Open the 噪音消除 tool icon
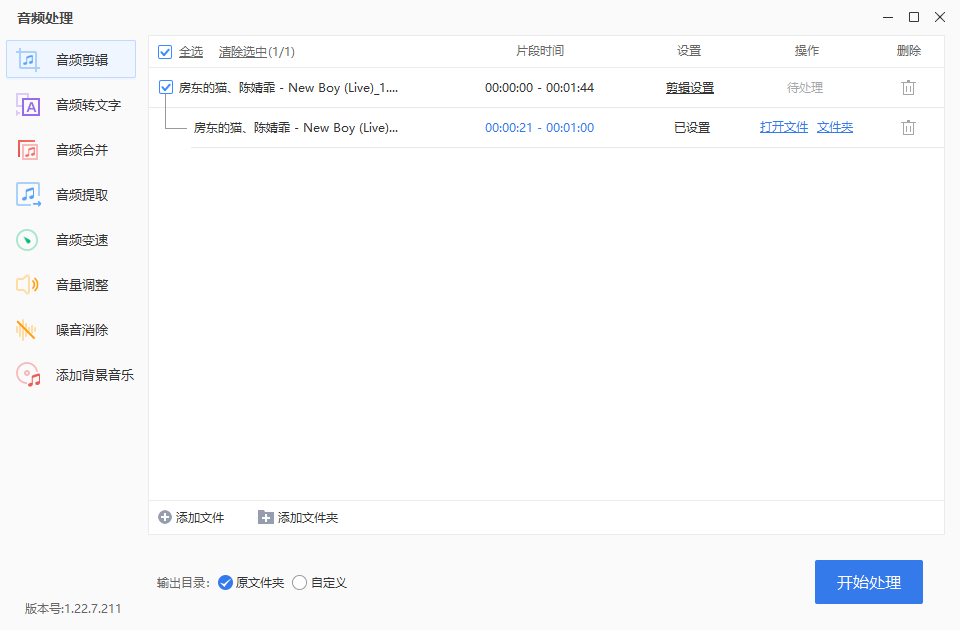 (27, 329)
